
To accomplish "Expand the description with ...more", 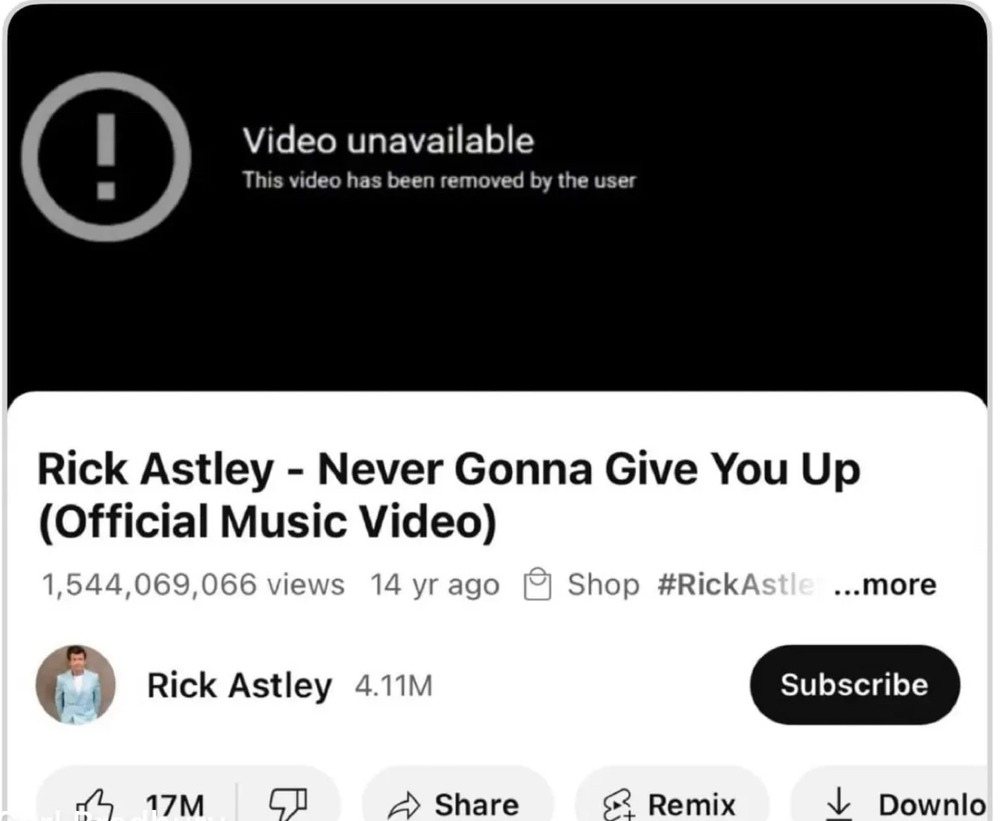I will click(x=885, y=584).
